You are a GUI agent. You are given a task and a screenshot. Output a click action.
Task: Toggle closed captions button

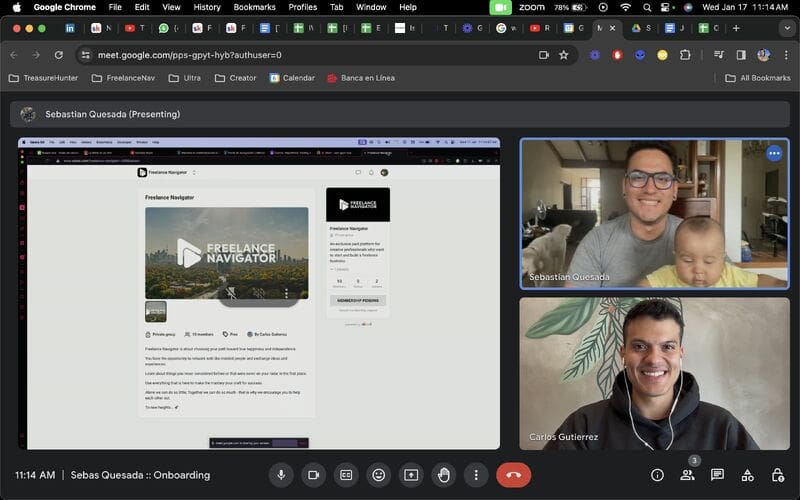click(346, 475)
